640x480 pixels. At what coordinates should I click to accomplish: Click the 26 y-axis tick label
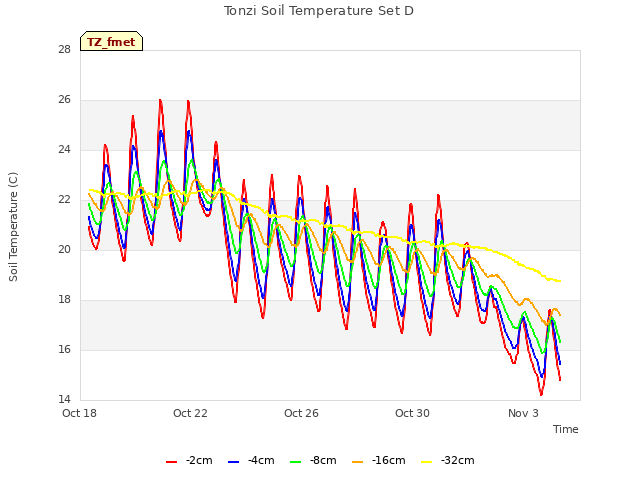(x=64, y=100)
